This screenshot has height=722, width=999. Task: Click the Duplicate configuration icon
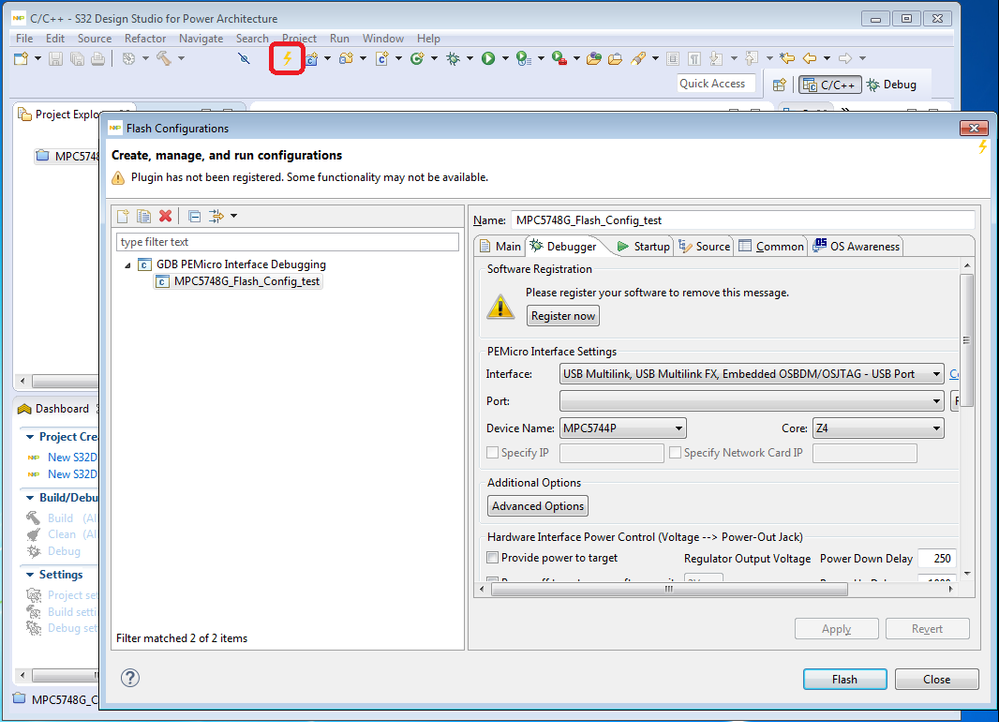pos(144,216)
